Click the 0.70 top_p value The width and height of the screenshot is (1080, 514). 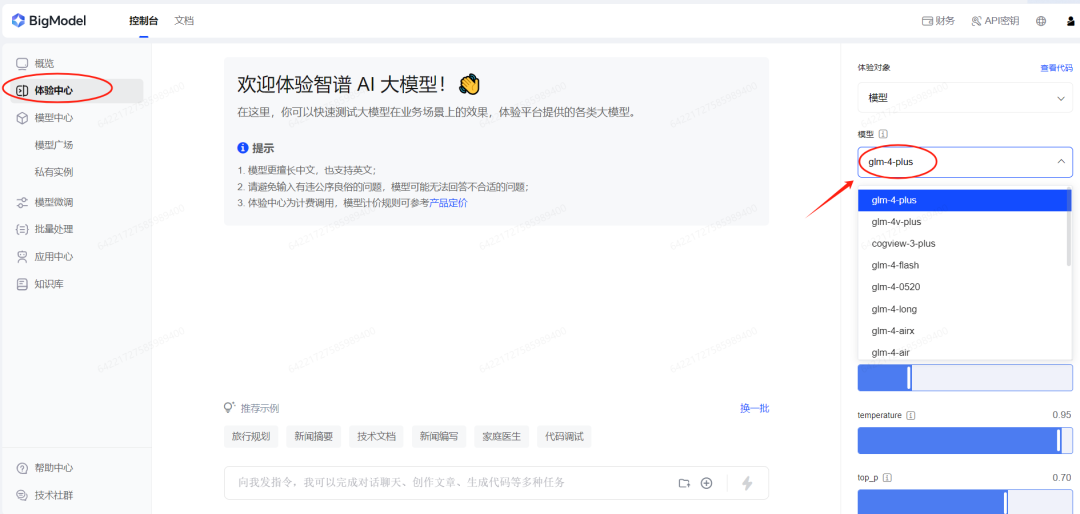[x=1061, y=477]
